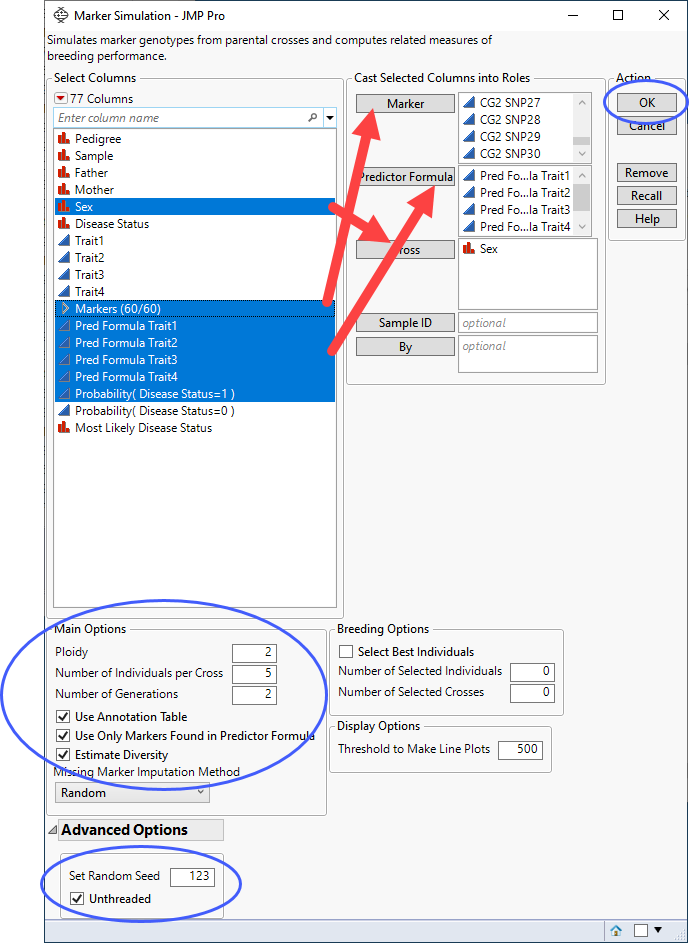The image size is (689, 943).
Task: Click the Ploidy value field
Action: click(x=254, y=652)
